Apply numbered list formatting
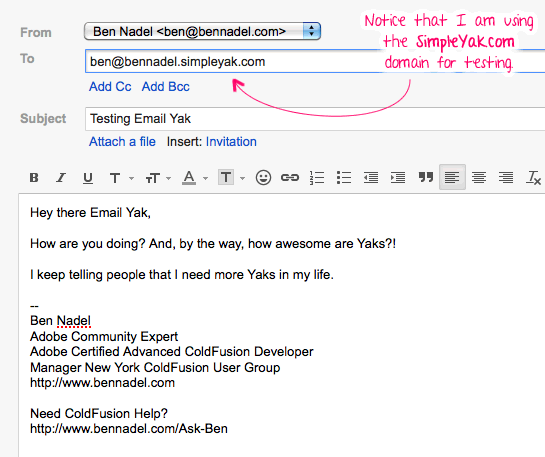 tap(317, 178)
